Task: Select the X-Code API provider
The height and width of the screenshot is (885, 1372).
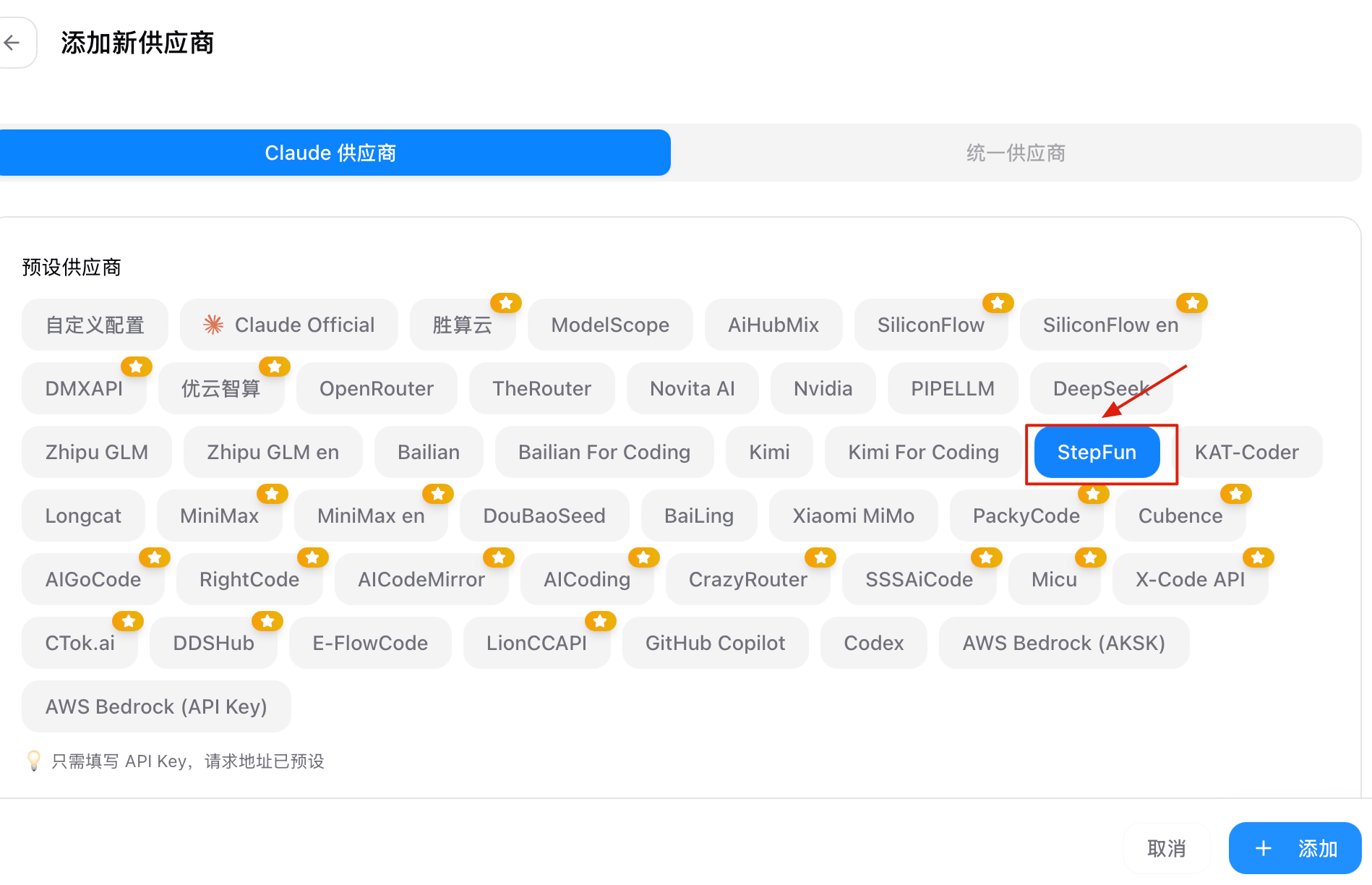Action: tap(1191, 579)
